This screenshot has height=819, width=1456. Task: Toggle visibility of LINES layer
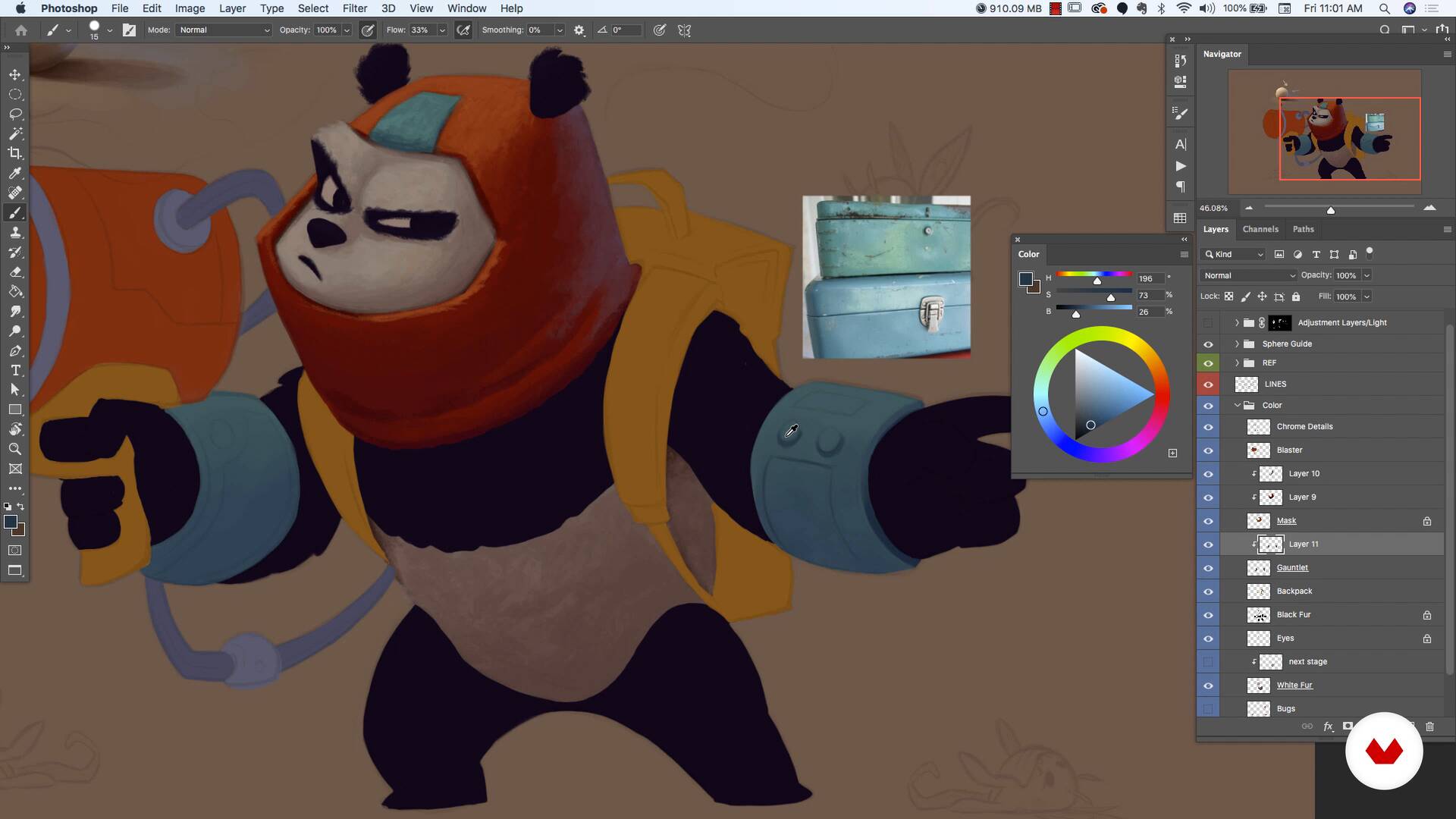tap(1208, 384)
